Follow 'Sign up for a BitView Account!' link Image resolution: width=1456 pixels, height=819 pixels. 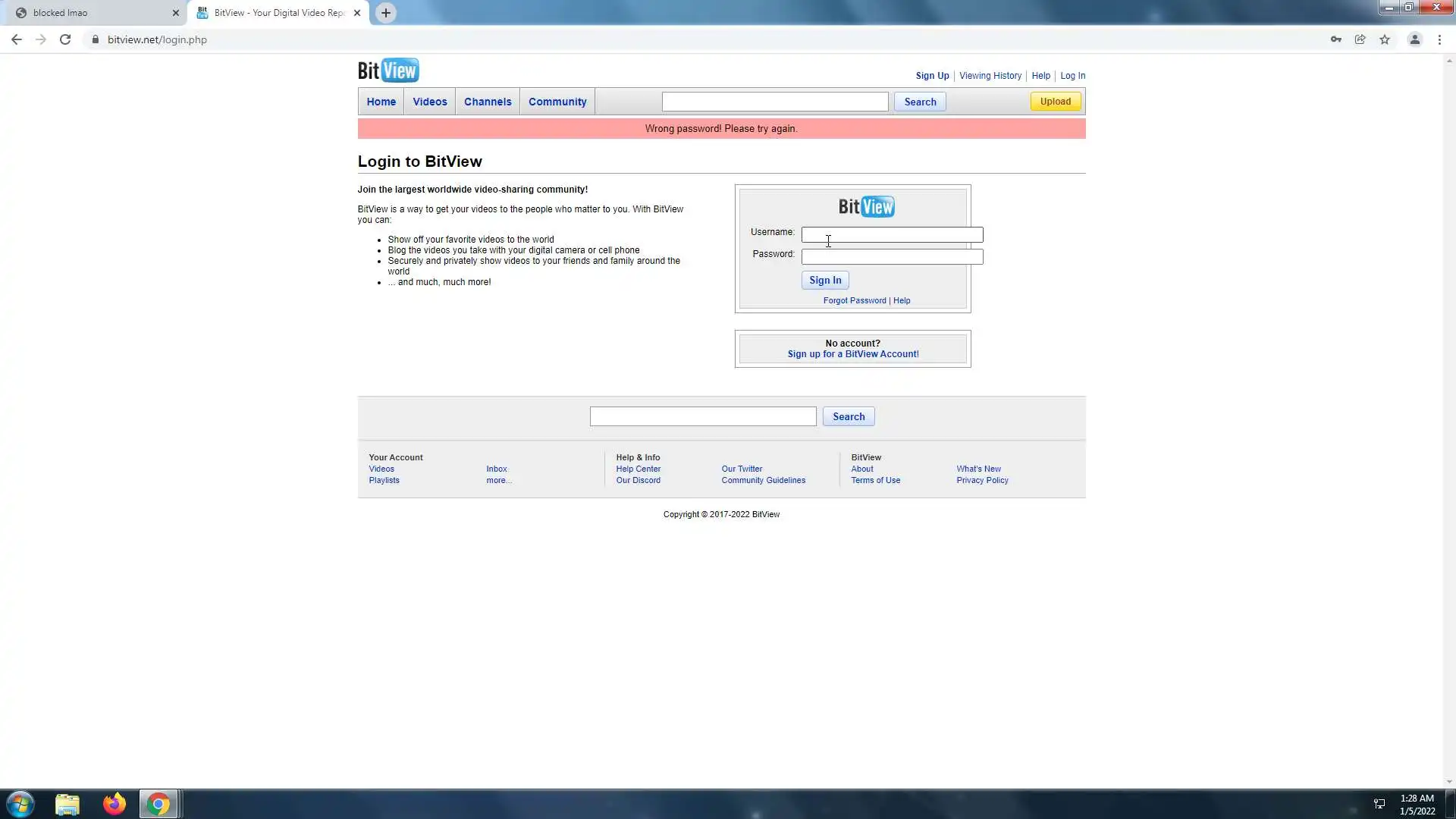click(853, 354)
